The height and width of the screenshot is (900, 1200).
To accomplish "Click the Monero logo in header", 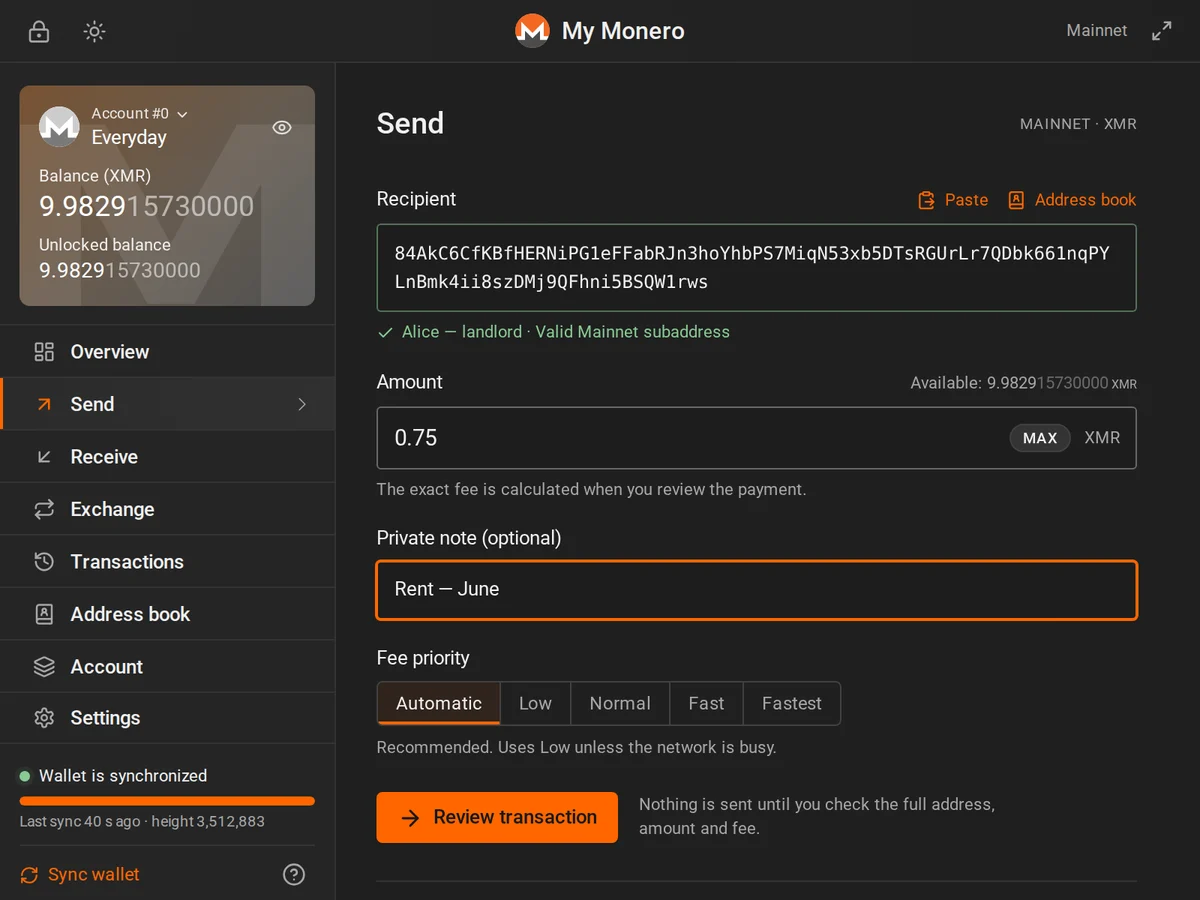I will pos(532,31).
